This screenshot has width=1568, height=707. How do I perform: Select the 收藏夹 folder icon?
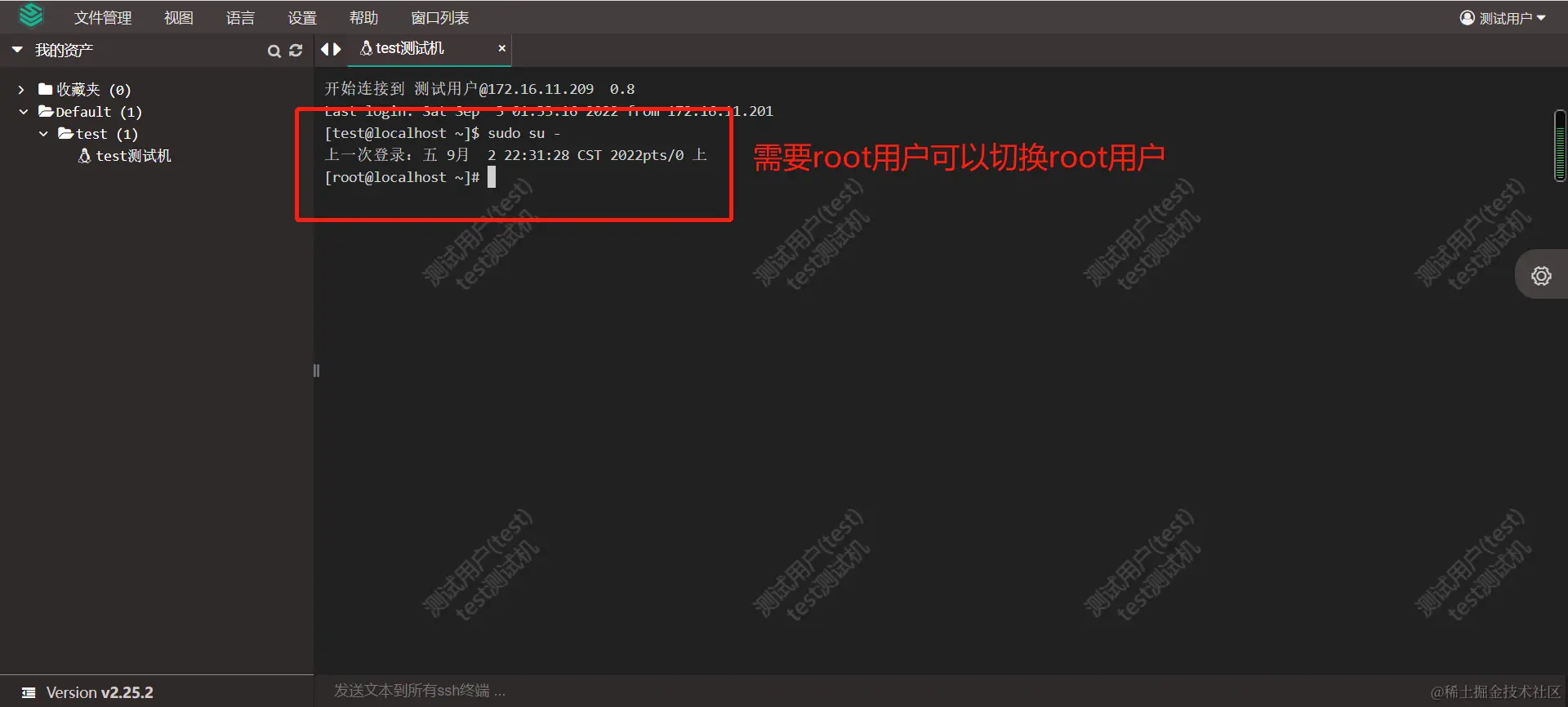(x=46, y=89)
